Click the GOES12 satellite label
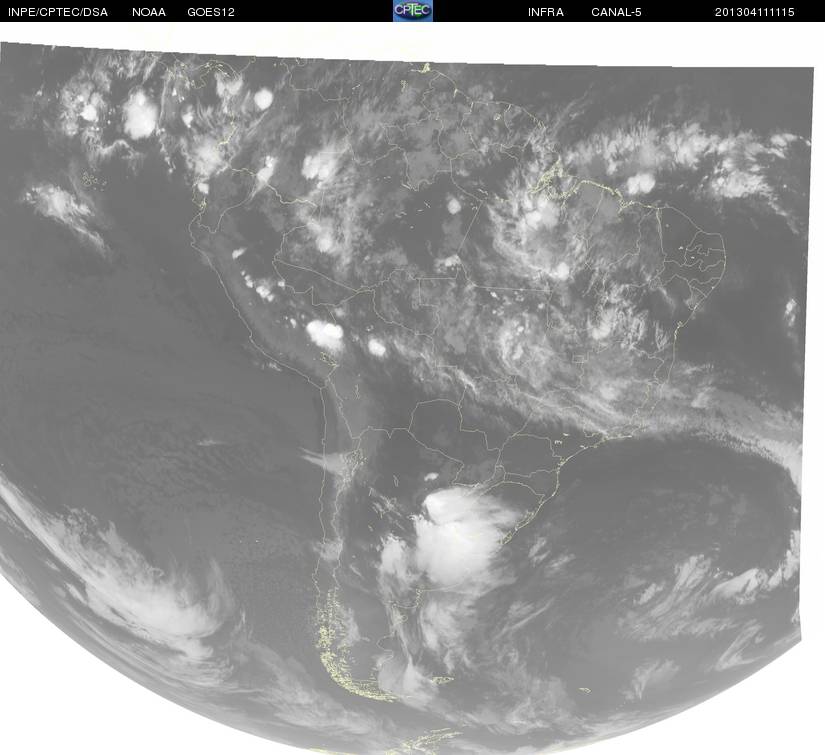 (x=211, y=12)
